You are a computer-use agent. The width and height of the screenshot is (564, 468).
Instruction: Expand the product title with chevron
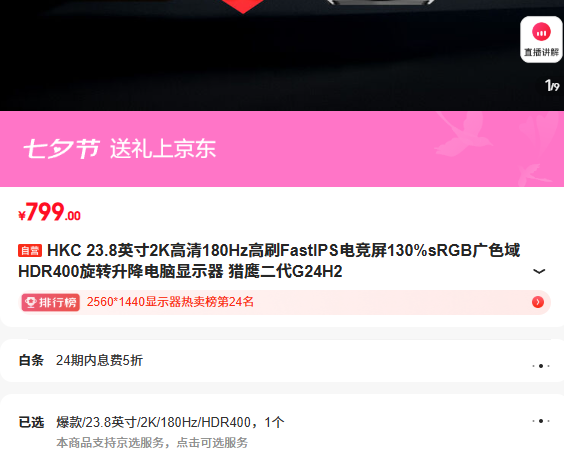[x=538, y=271]
